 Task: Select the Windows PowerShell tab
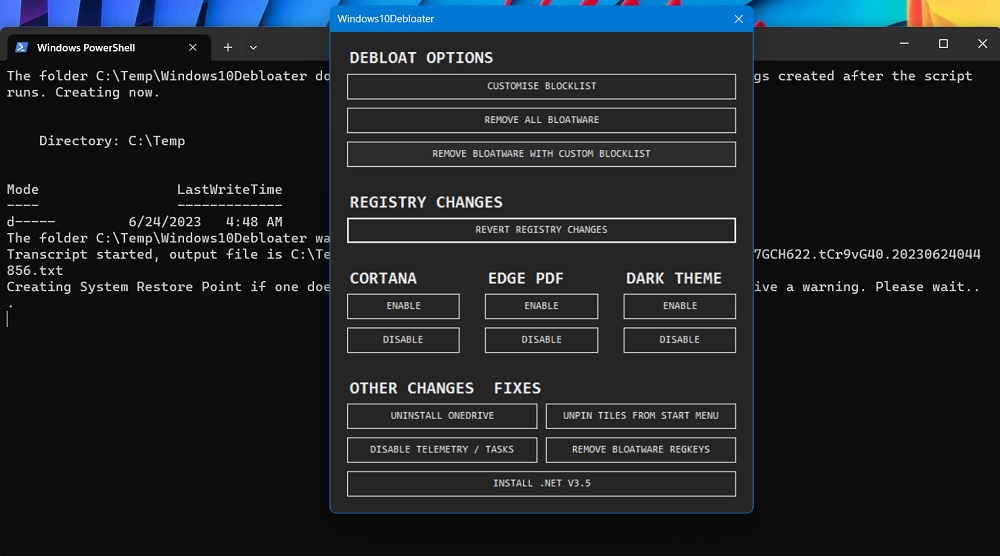click(108, 48)
